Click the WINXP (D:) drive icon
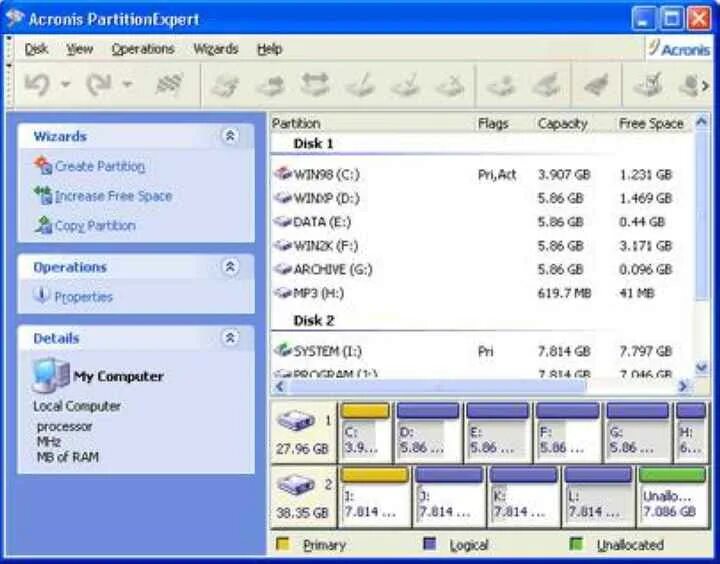Screen dimensions: 720x564 tap(283, 198)
